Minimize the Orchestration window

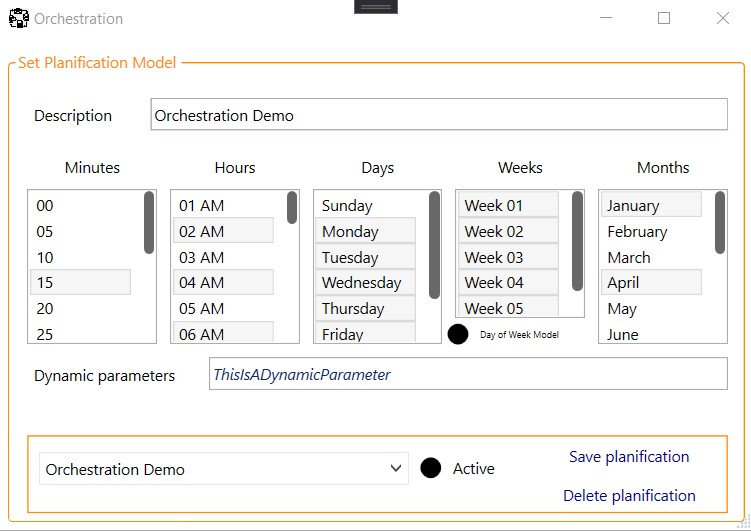point(606,18)
